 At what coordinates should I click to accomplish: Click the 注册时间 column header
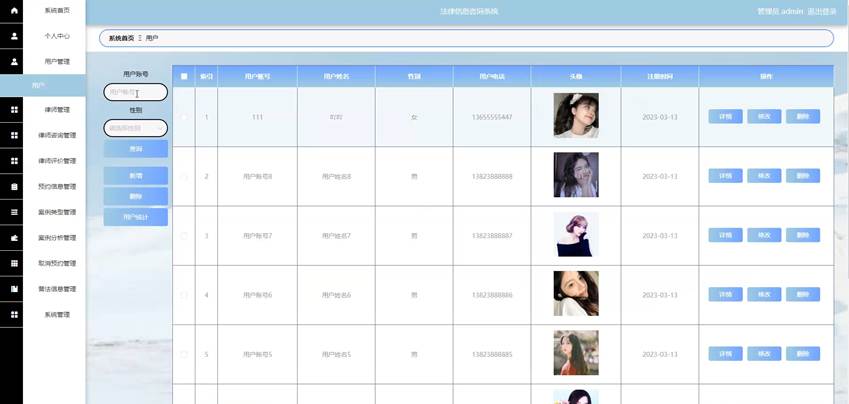point(659,76)
